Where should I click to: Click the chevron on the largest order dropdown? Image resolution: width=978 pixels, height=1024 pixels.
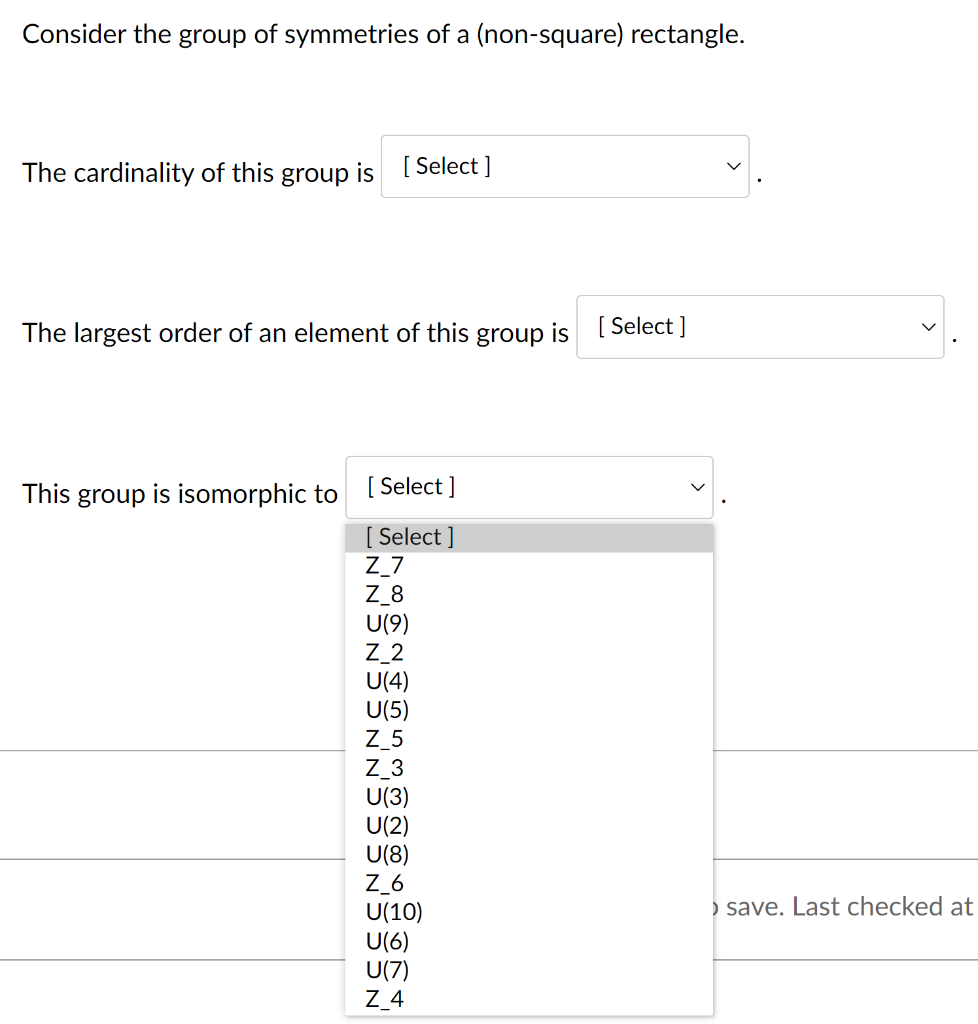point(928,326)
